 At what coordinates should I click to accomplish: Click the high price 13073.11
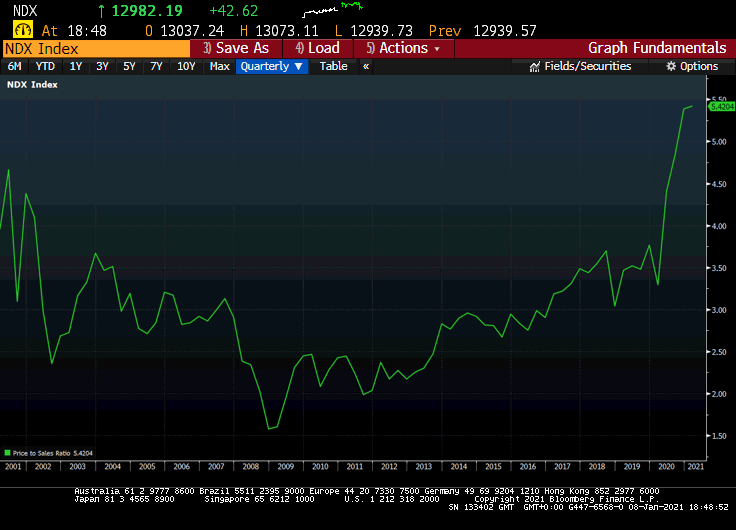[x=287, y=31]
